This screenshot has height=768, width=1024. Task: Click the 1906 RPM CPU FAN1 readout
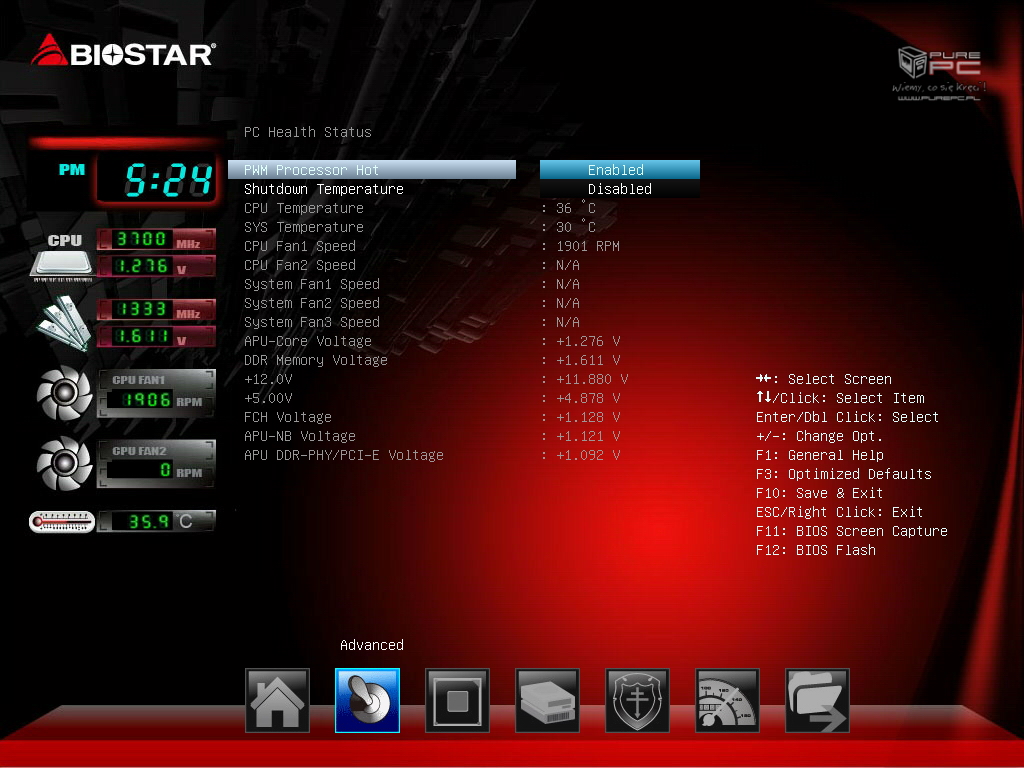coord(155,400)
